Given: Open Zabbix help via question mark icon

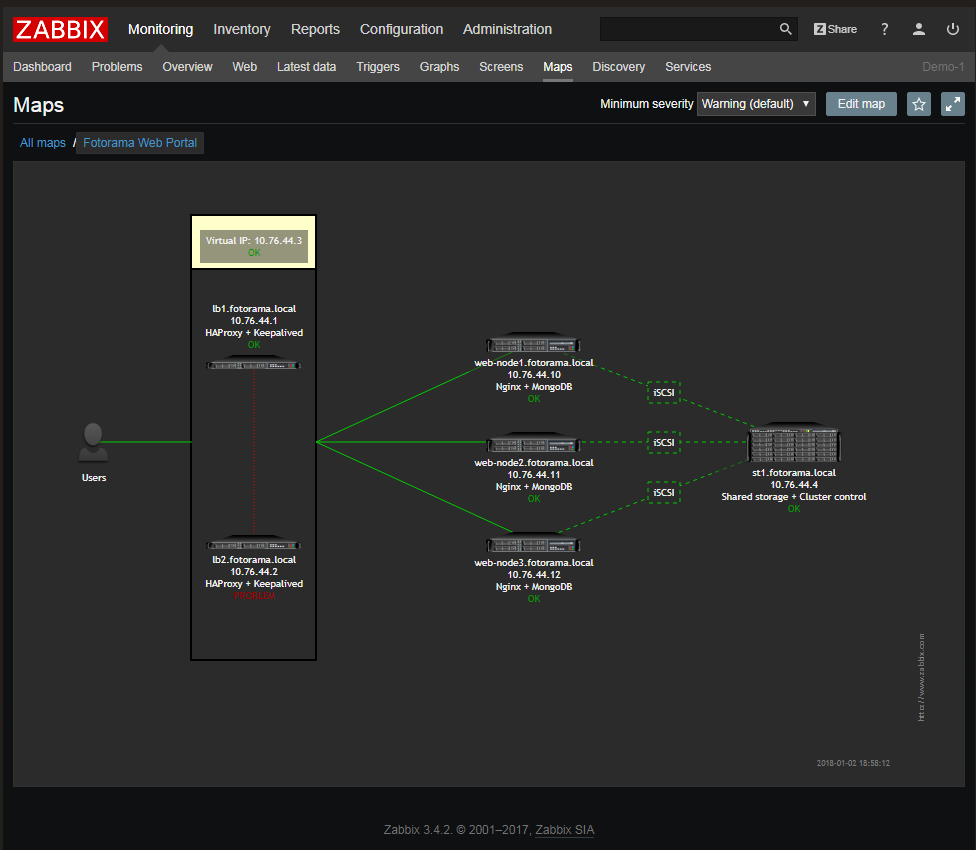Looking at the screenshot, I should (x=884, y=29).
